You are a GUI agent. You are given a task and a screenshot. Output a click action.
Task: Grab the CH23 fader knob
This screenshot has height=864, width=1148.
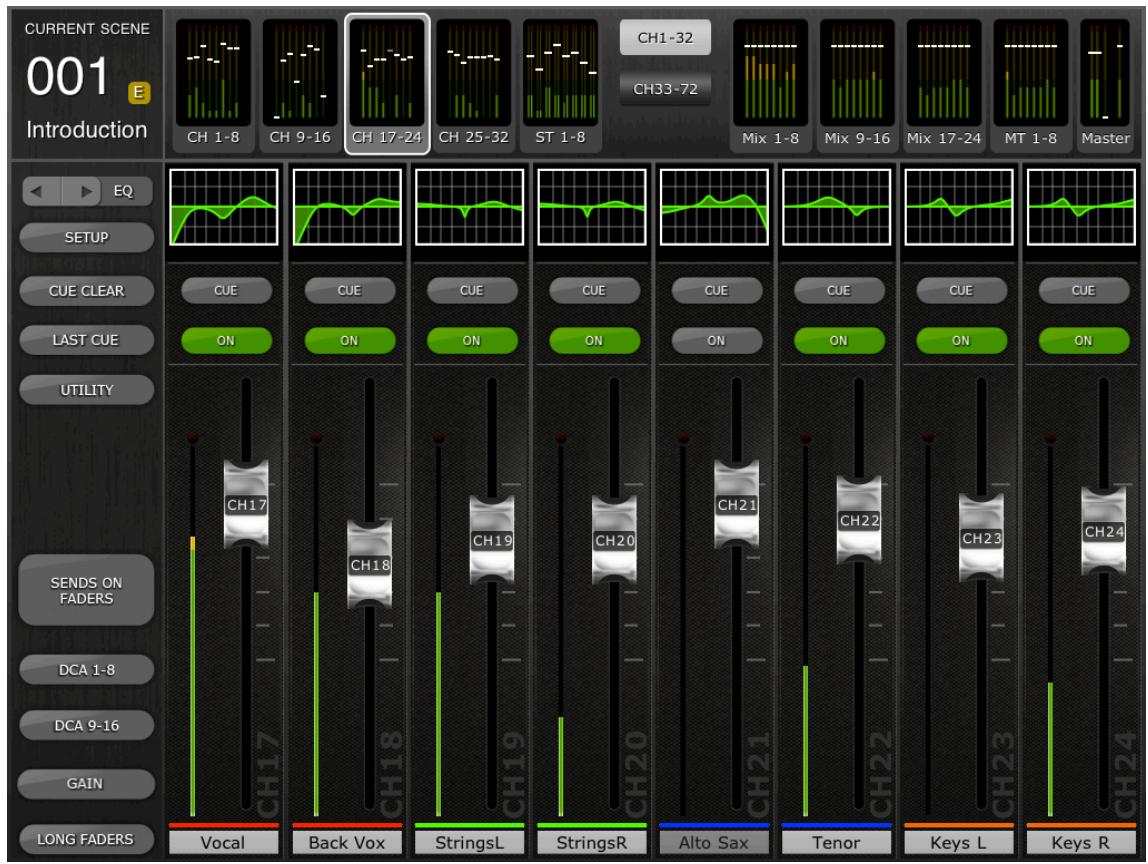point(981,538)
